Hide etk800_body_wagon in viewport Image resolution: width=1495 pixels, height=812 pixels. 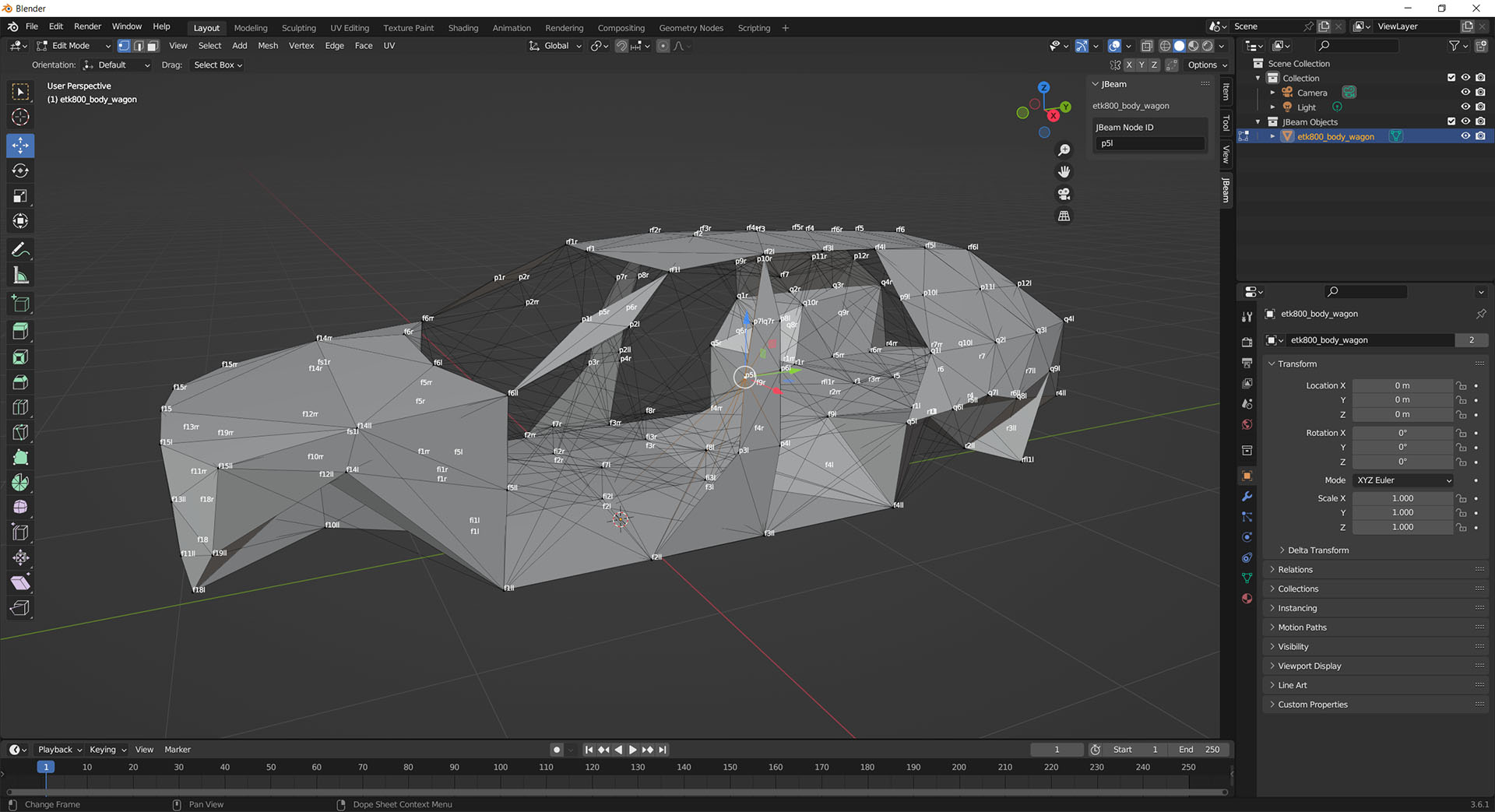[x=1465, y=136]
